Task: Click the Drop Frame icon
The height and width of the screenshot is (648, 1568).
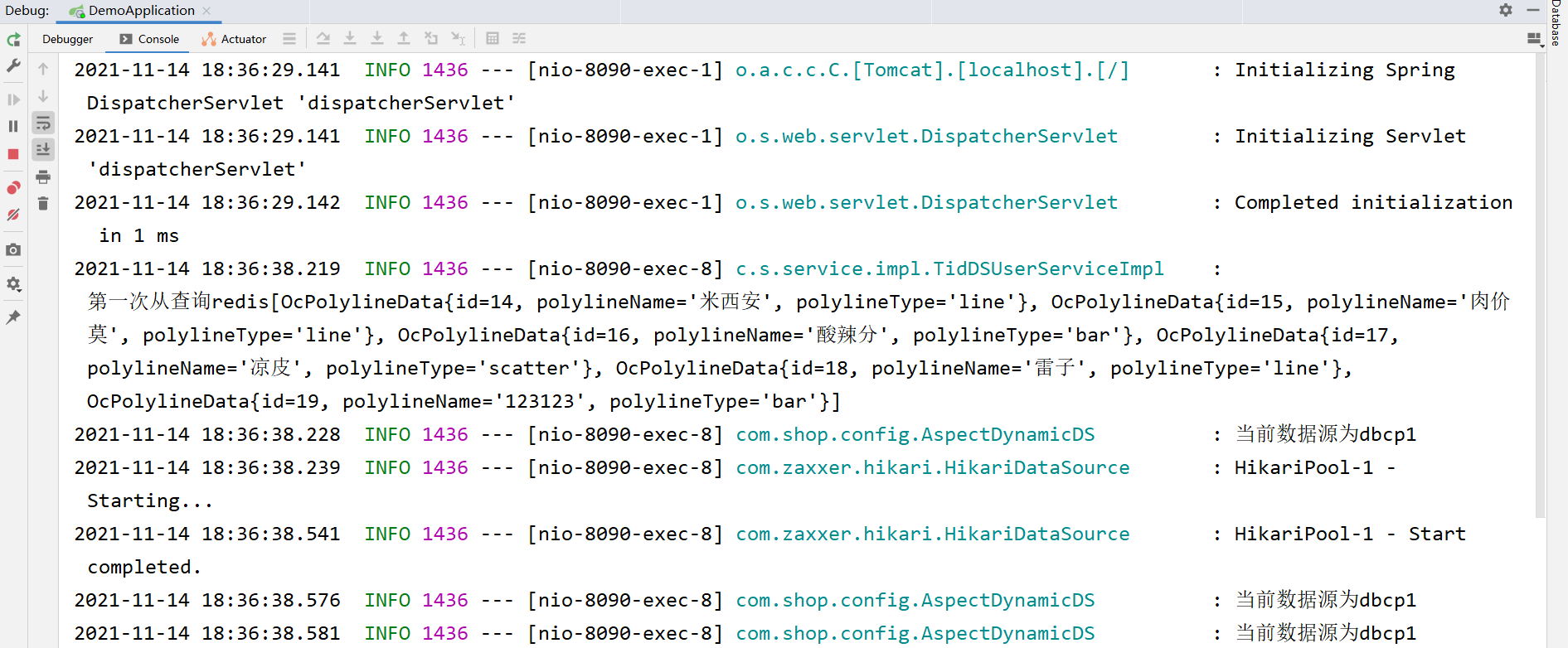Action: pyautogui.click(x=431, y=38)
